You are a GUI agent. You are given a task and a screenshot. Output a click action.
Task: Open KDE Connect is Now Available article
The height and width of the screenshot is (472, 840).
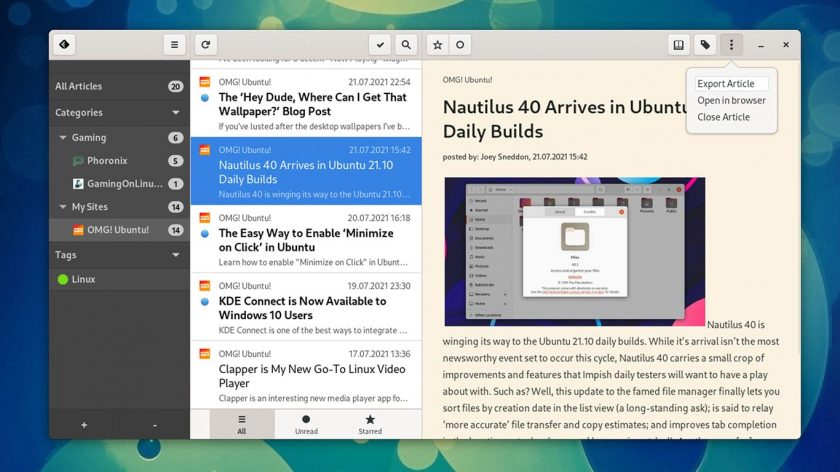tap(306, 307)
